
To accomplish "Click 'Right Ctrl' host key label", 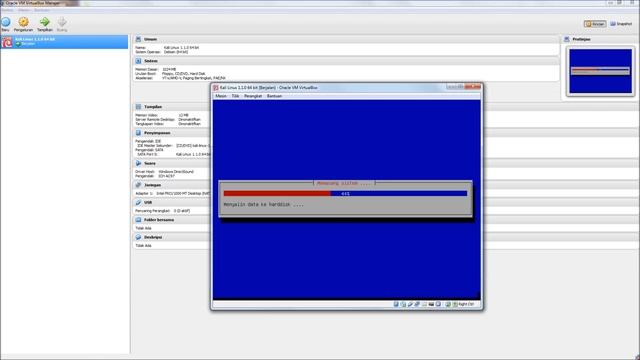I will pyautogui.click(x=466, y=304).
